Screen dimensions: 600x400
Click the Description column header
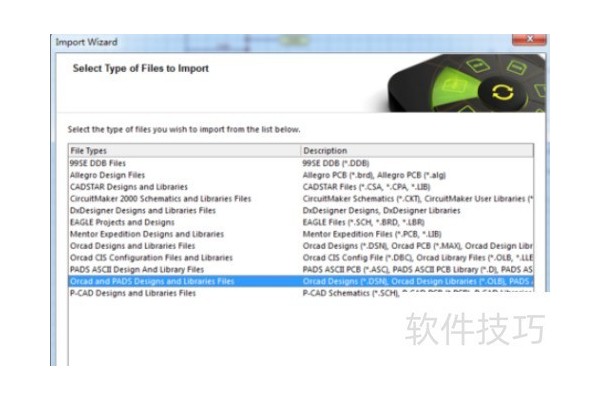click(417, 150)
